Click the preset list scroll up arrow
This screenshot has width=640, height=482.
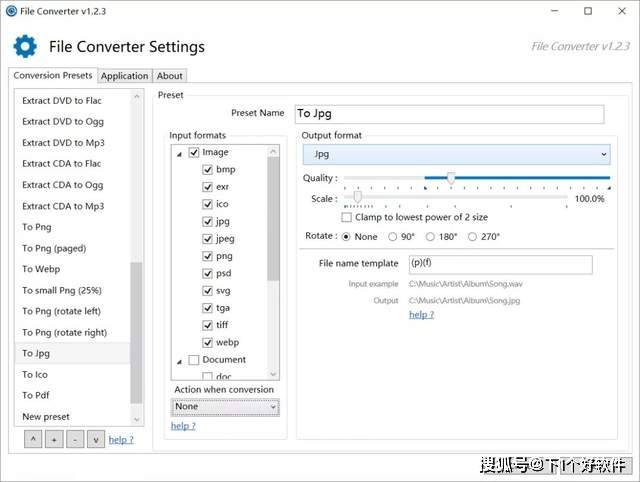click(x=136, y=97)
